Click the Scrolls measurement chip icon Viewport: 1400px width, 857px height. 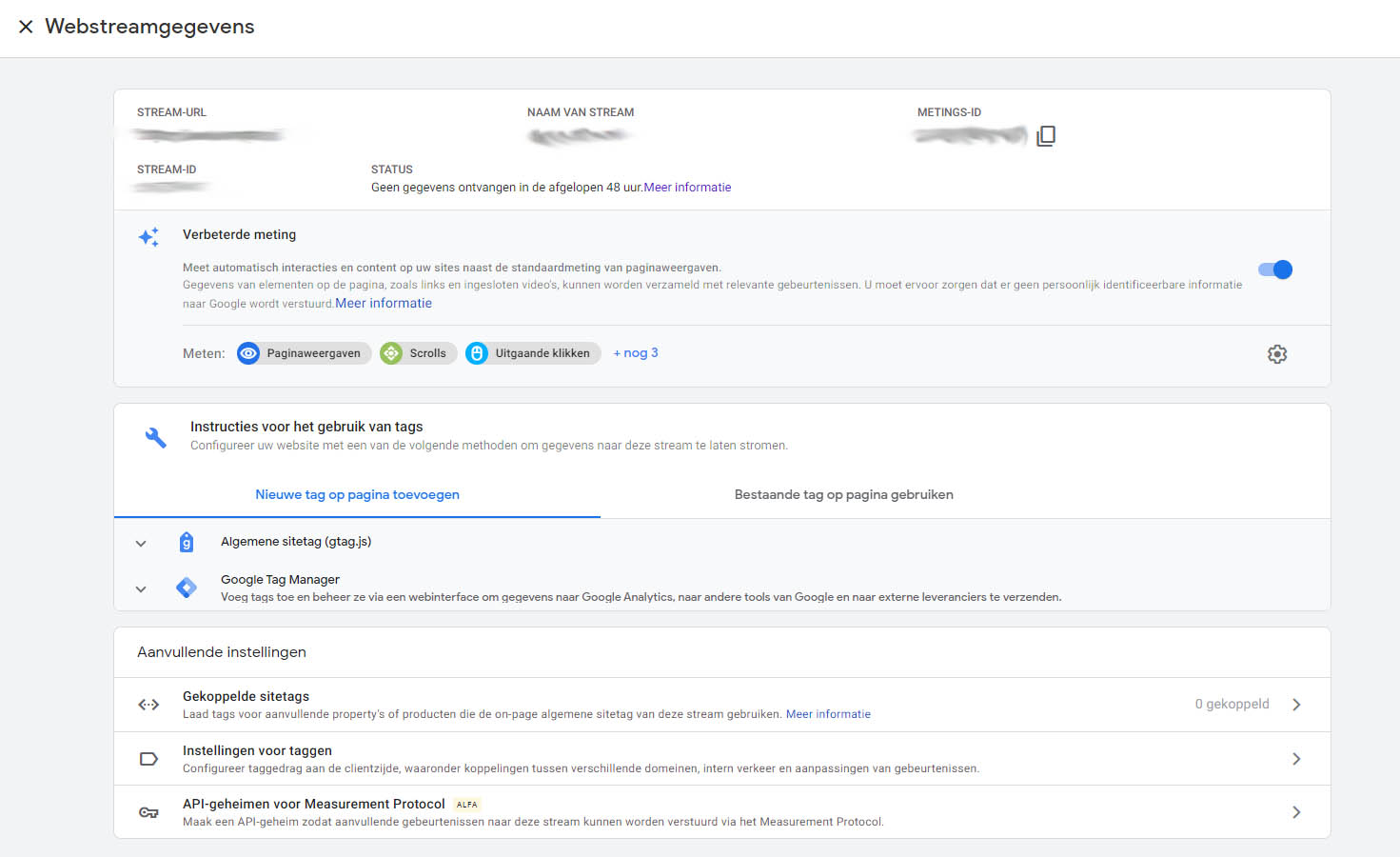click(x=391, y=353)
